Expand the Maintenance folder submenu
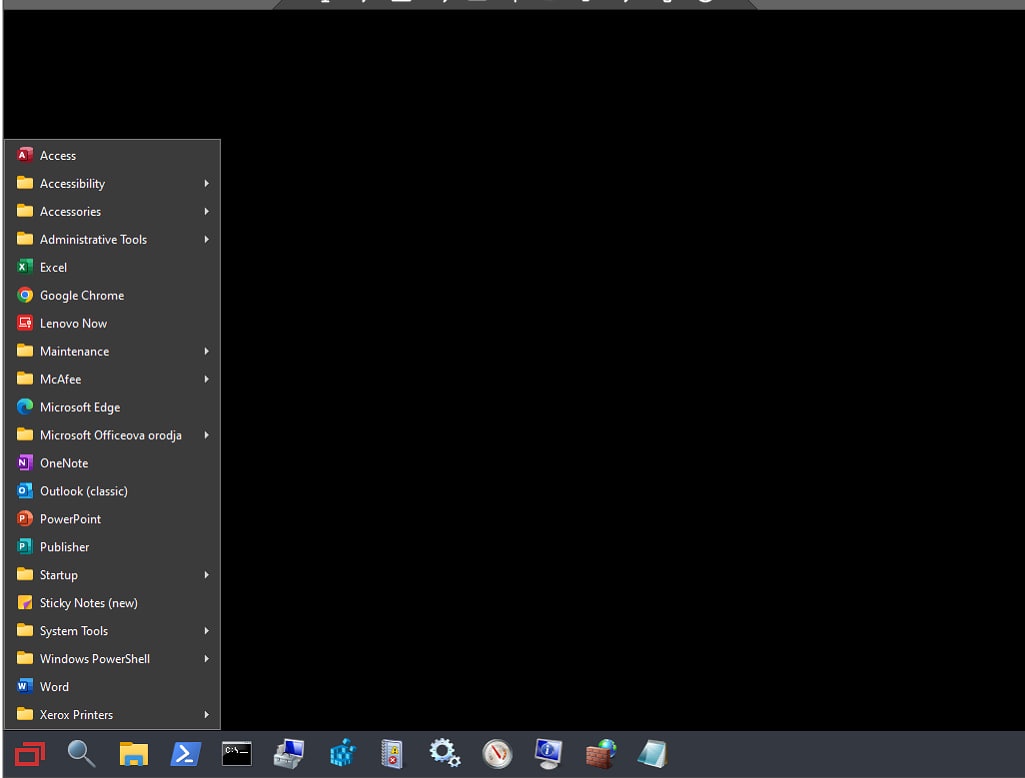Image resolution: width=1025 pixels, height=778 pixels. [x=112, y=351]
